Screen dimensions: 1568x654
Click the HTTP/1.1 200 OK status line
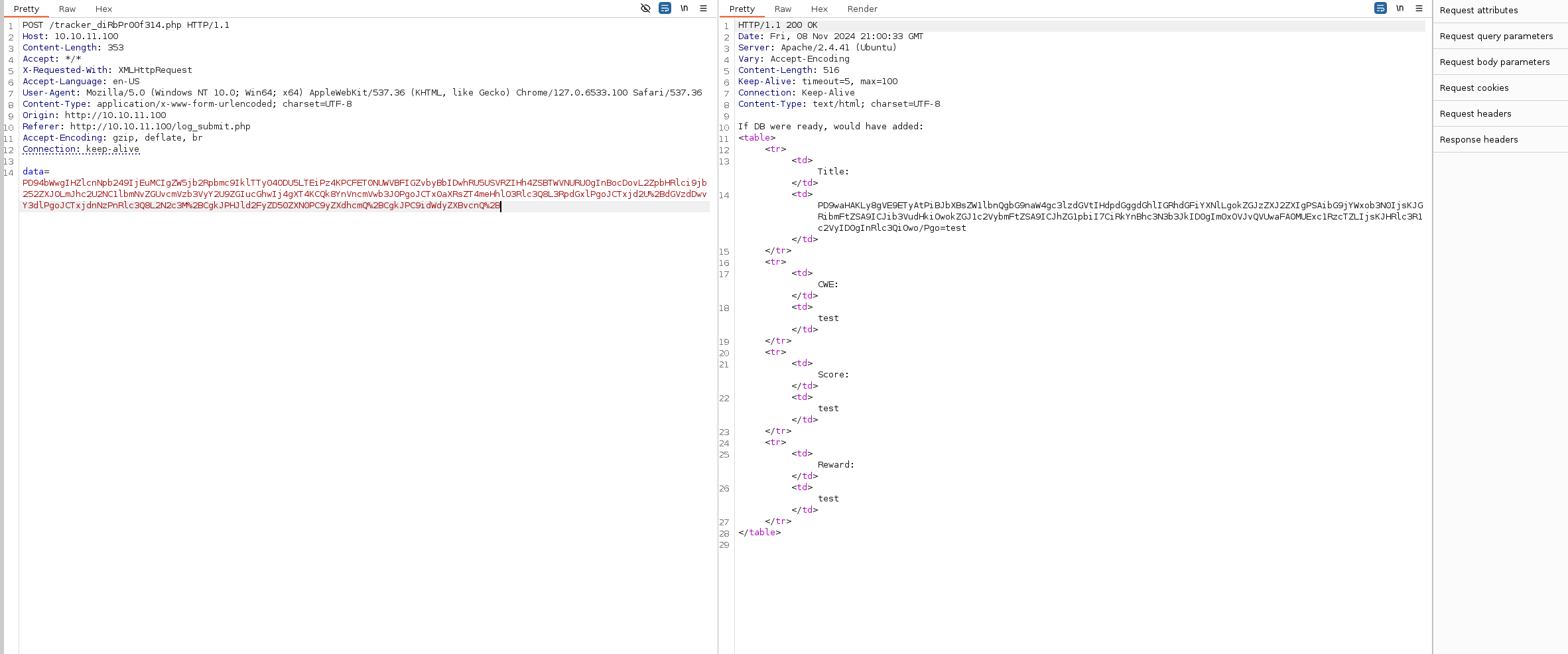778,25
